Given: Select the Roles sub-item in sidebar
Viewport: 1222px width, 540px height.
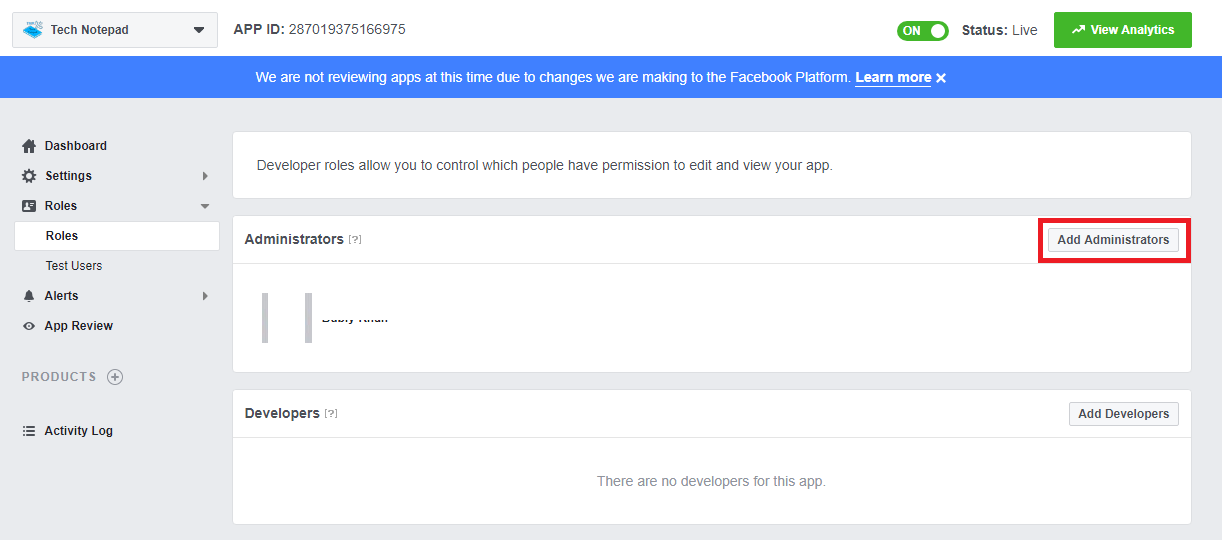Looking at the screenshot, I should [62, 236].
